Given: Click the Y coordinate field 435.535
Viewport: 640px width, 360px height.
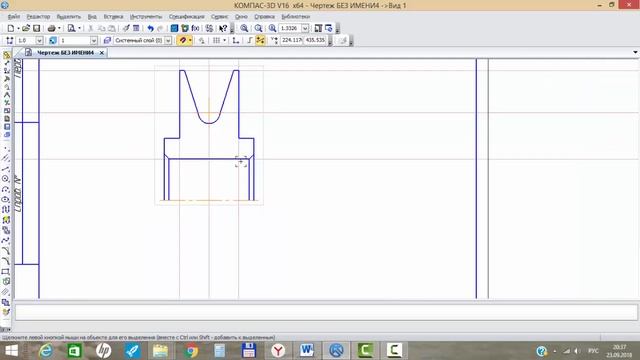Looking at the screenshot, I should 315,40.
